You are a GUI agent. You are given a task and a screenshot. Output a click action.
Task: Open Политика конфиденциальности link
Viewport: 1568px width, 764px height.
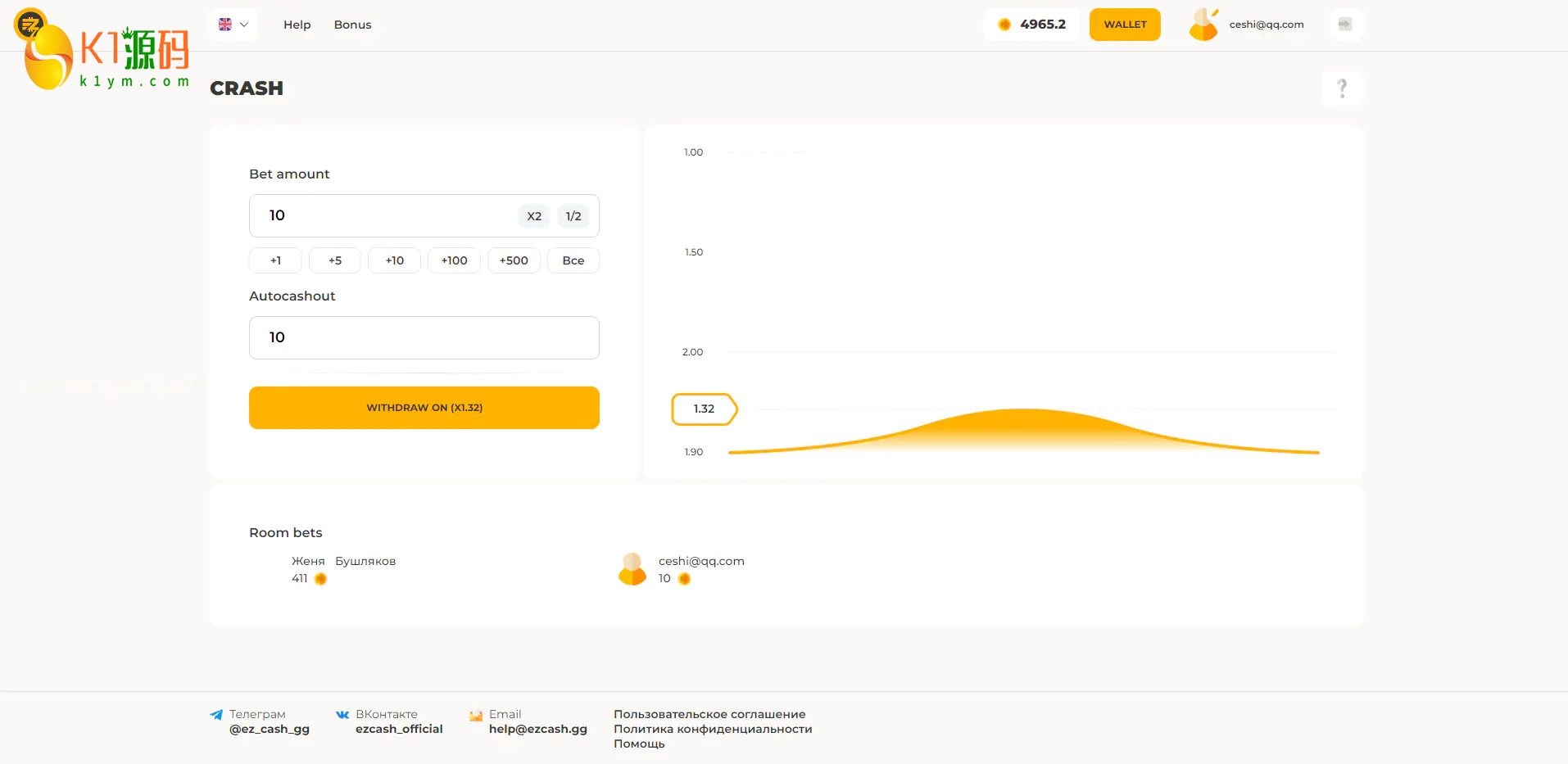pyautogui.click(x=713, y=729)
